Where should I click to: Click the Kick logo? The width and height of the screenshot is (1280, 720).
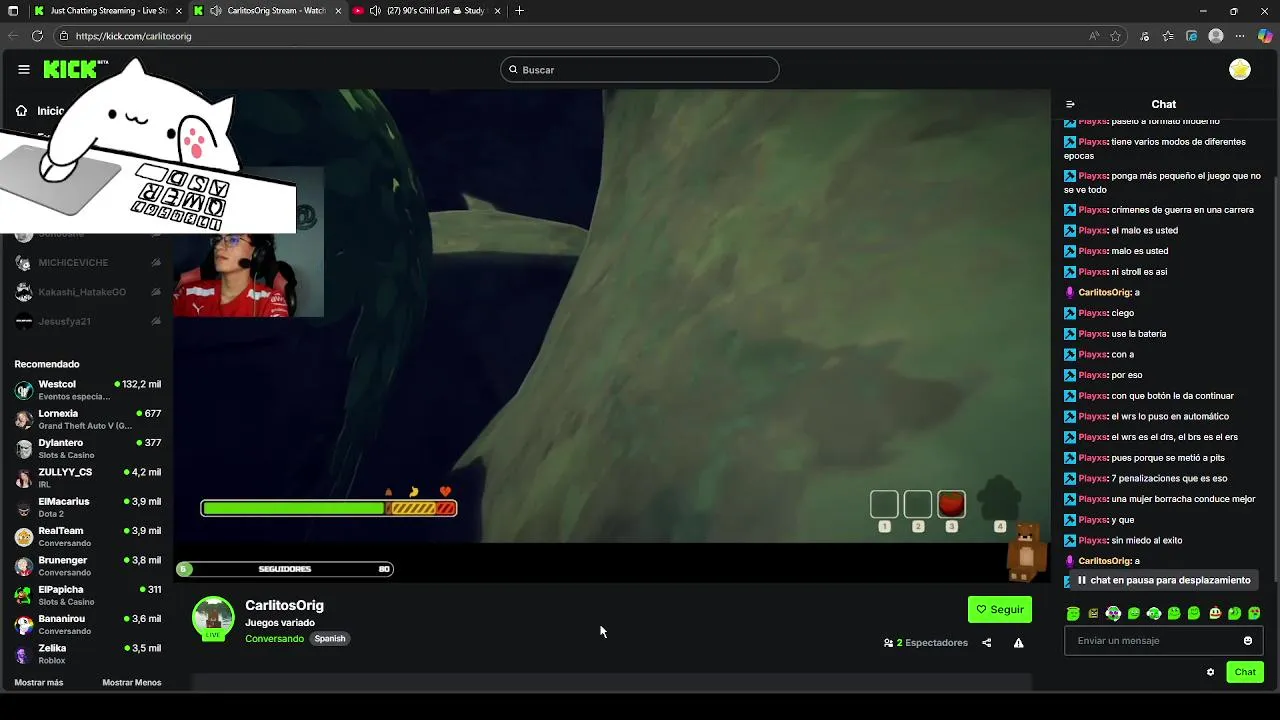click(75, 69)
